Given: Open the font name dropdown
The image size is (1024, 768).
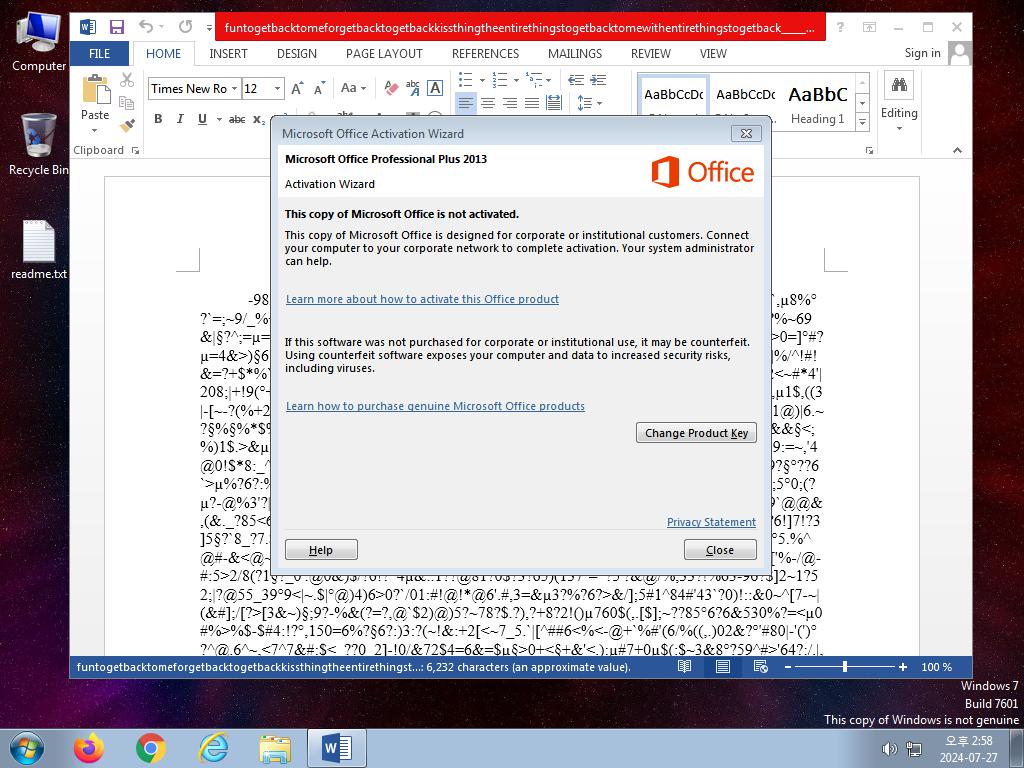Looking at the screenshot, I should [x=234, y=88].
